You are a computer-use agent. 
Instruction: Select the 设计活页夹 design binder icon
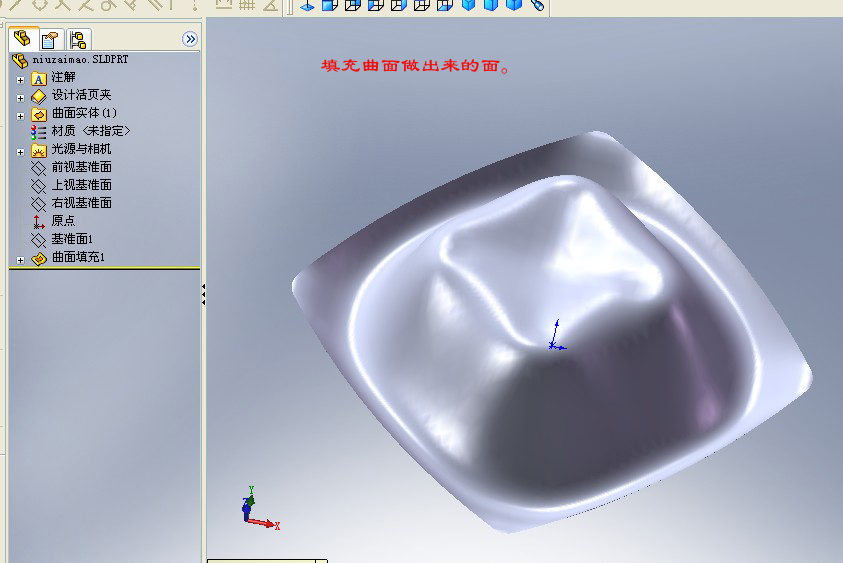pos(39,96)
